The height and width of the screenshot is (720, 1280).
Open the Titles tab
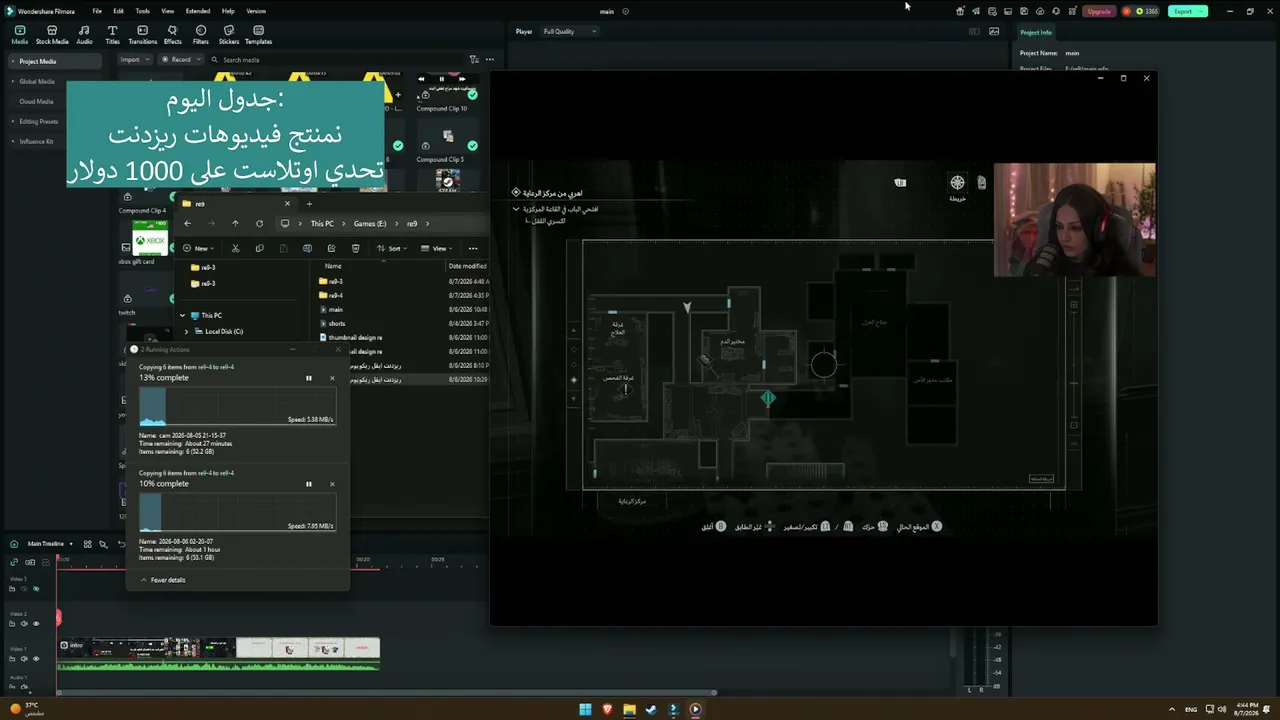click(x=112, y=35)
